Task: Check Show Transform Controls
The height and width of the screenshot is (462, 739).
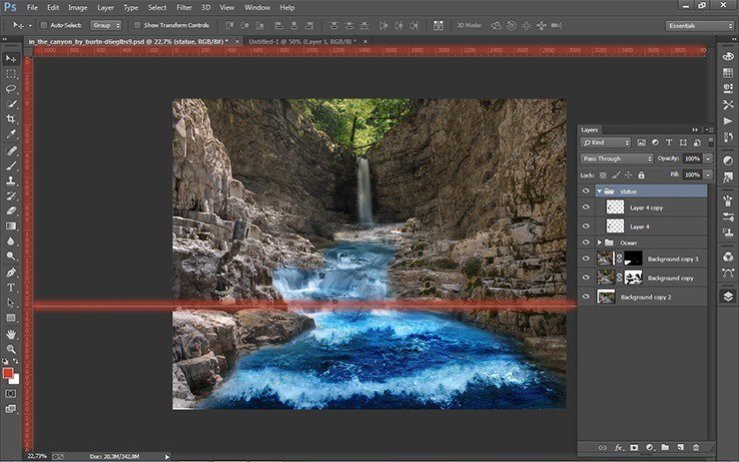Action: (137, 24)
